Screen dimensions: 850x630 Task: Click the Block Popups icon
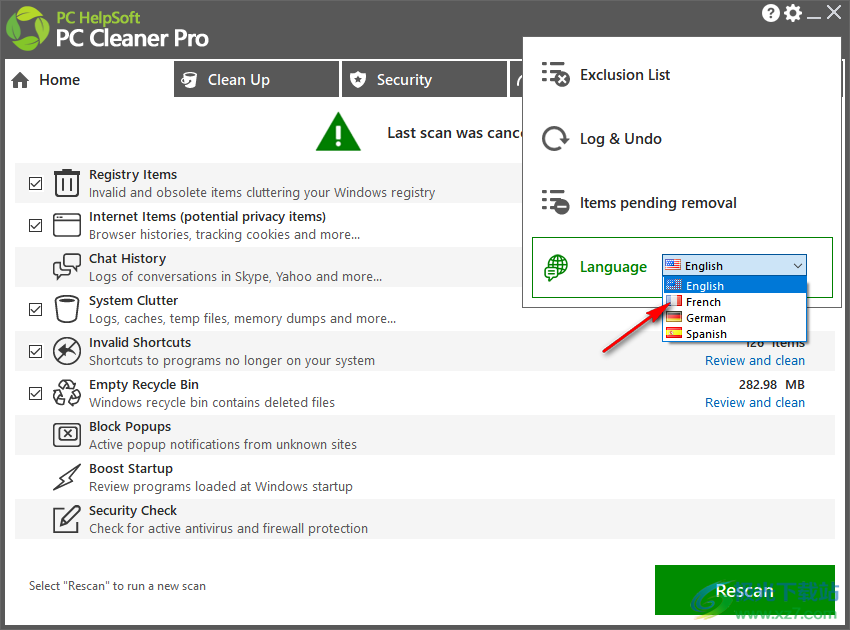[67, 435]
